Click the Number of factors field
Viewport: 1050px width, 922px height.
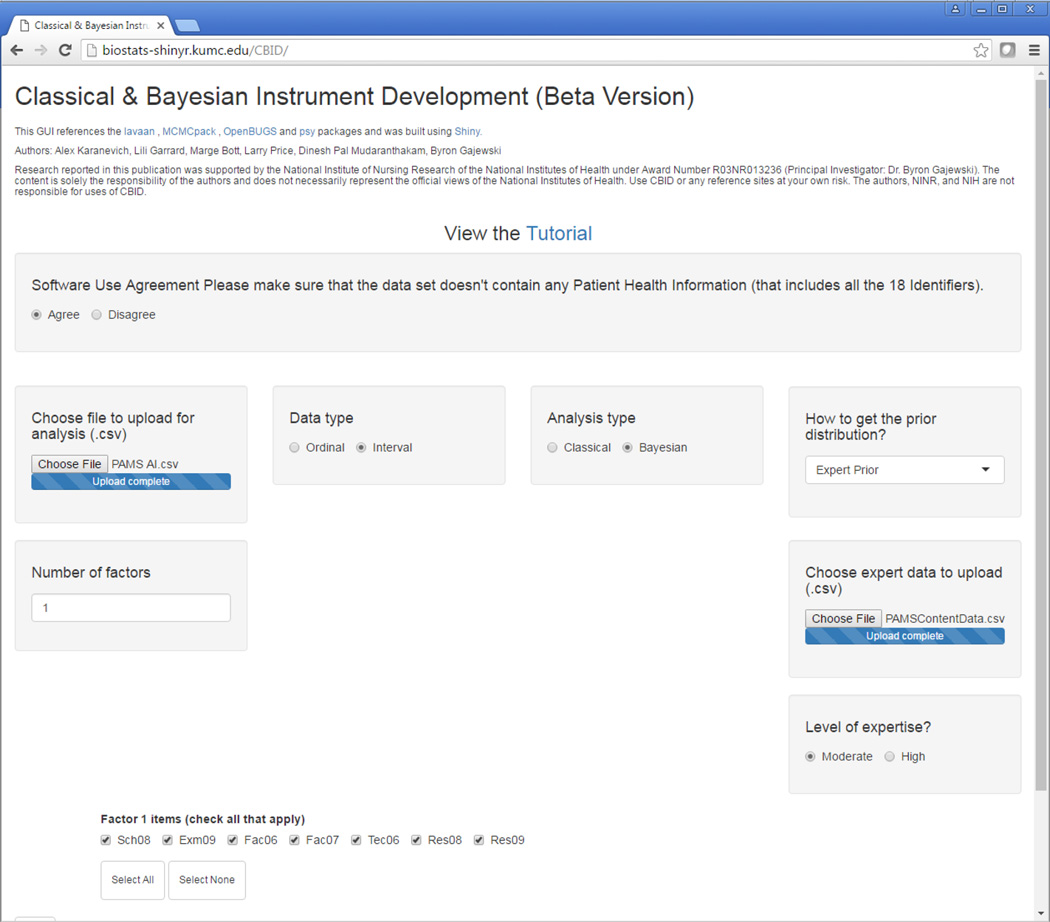[131, 608]
